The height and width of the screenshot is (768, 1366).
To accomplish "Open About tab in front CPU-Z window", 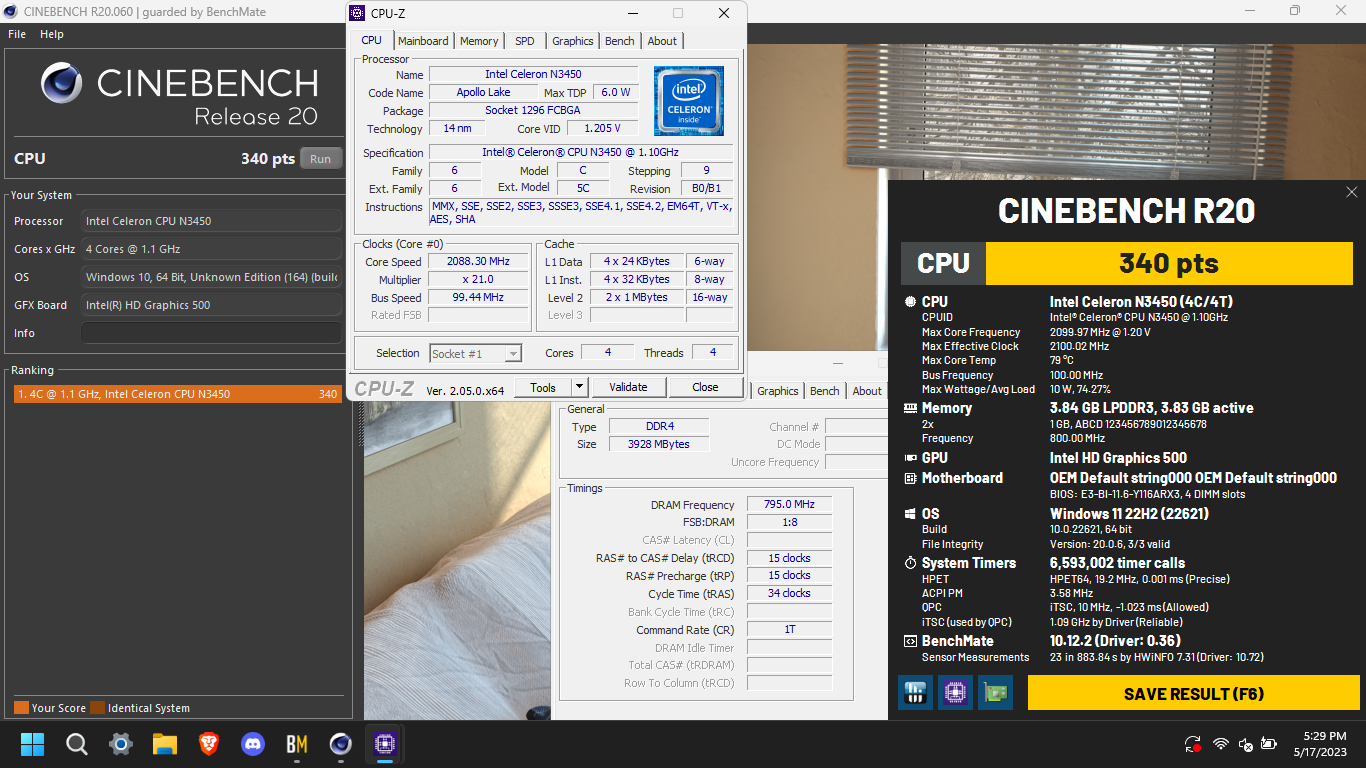I will coord(662,41).
